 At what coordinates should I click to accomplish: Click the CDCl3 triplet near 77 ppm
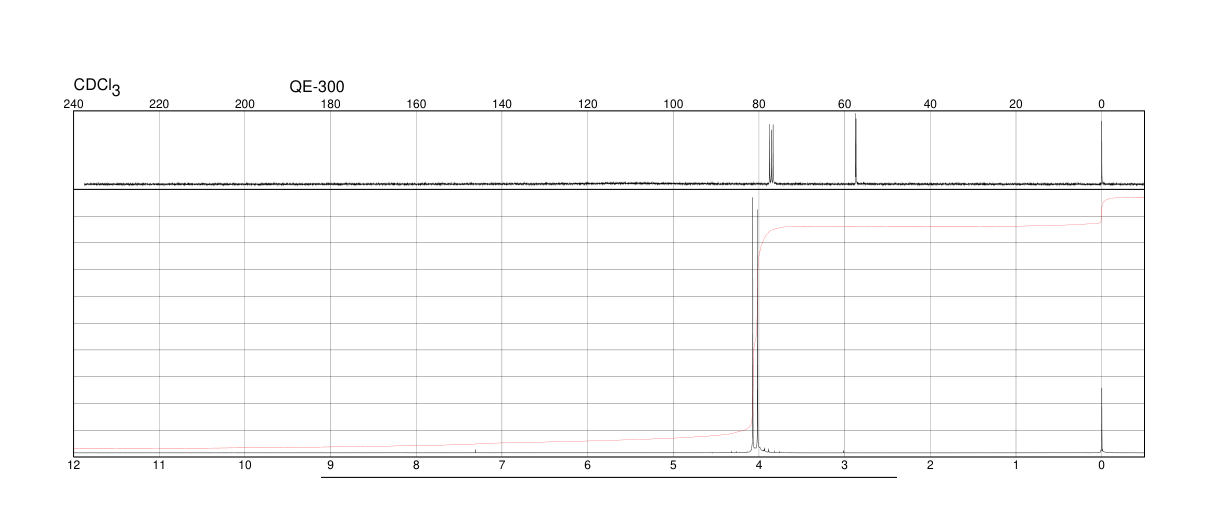pos(771,154)
